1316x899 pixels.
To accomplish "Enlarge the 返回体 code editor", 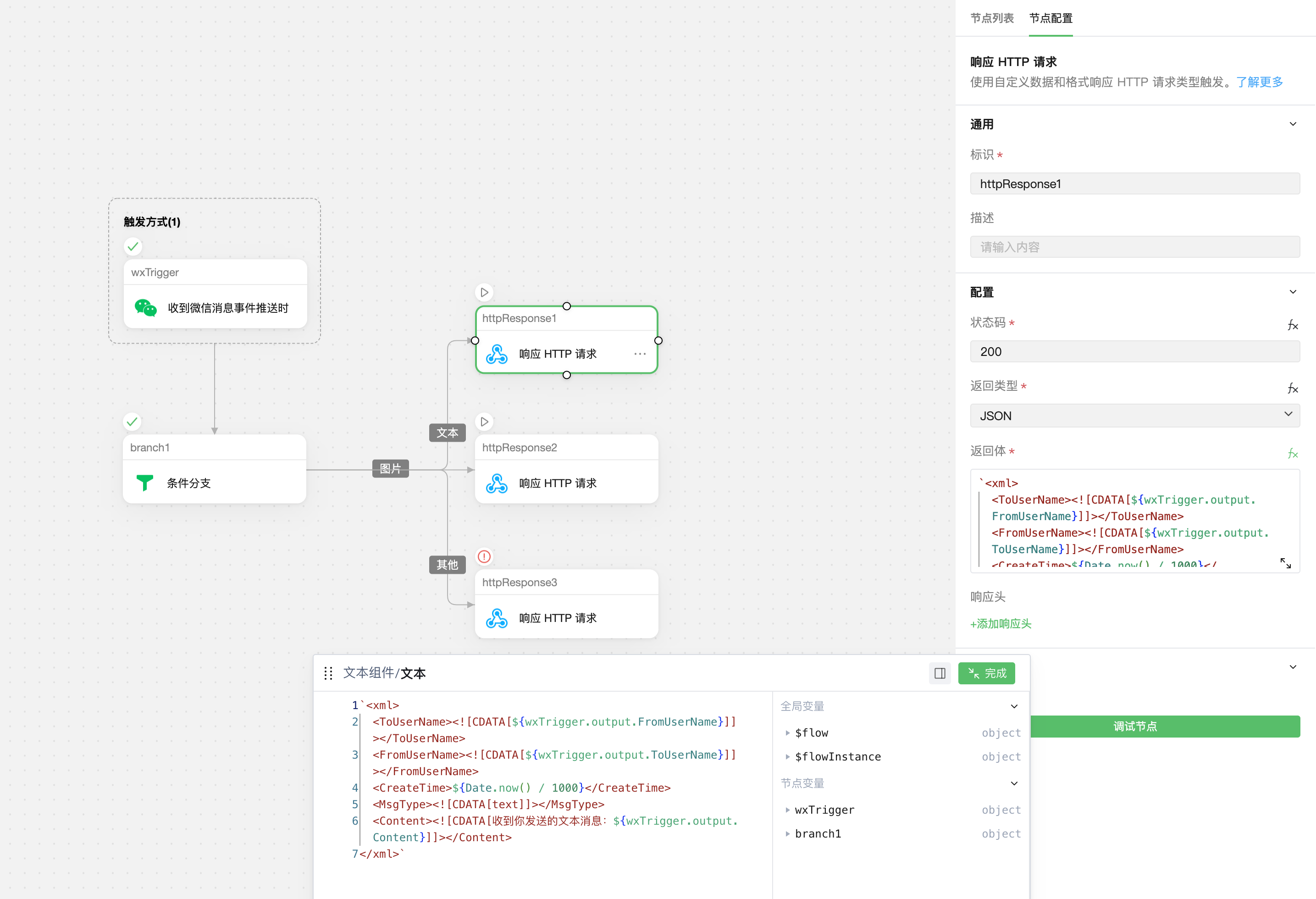I will click(1285, 563).
